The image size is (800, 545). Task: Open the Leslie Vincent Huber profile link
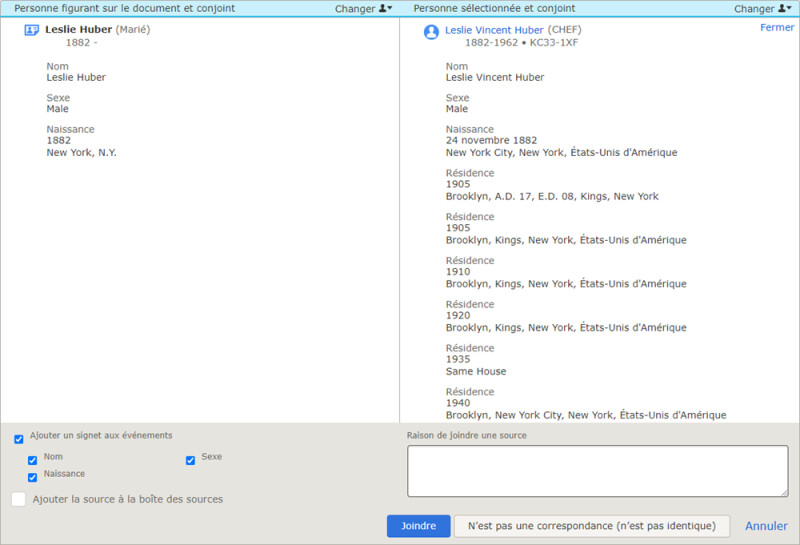[494, 30]
